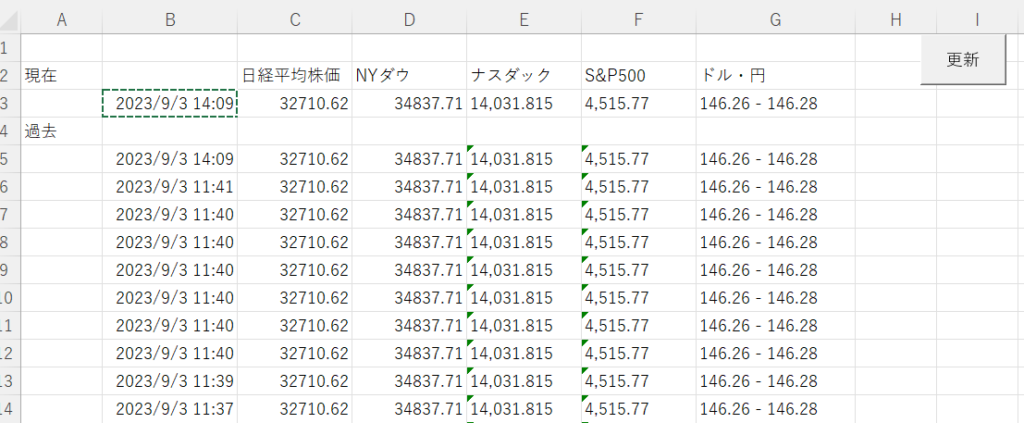Image resolution: width=1024 pixels, height=423 pixels.
Task: Select the column B header
Action: coord(169,19)
